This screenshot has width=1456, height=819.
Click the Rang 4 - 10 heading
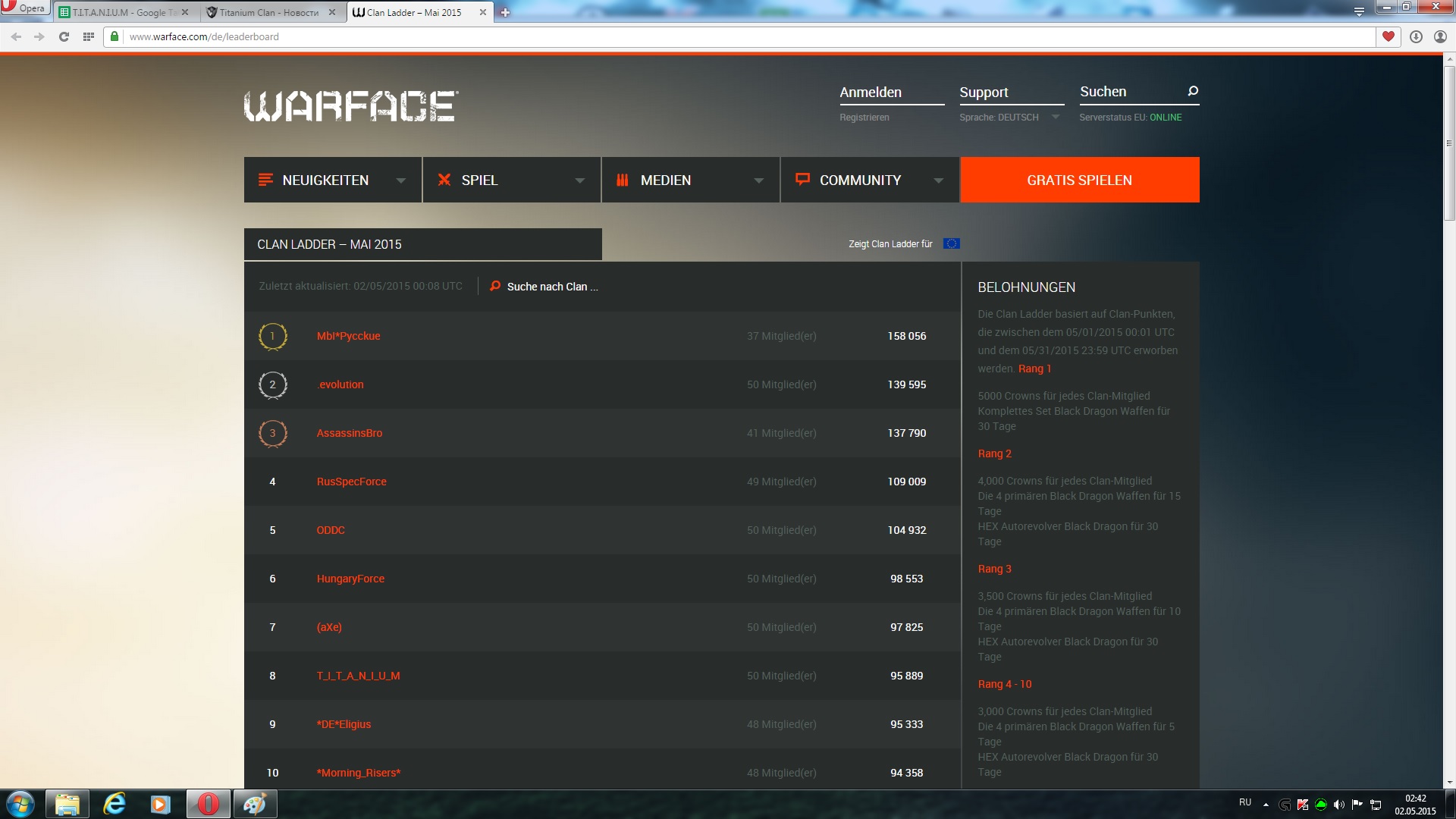pos(1005,684)
